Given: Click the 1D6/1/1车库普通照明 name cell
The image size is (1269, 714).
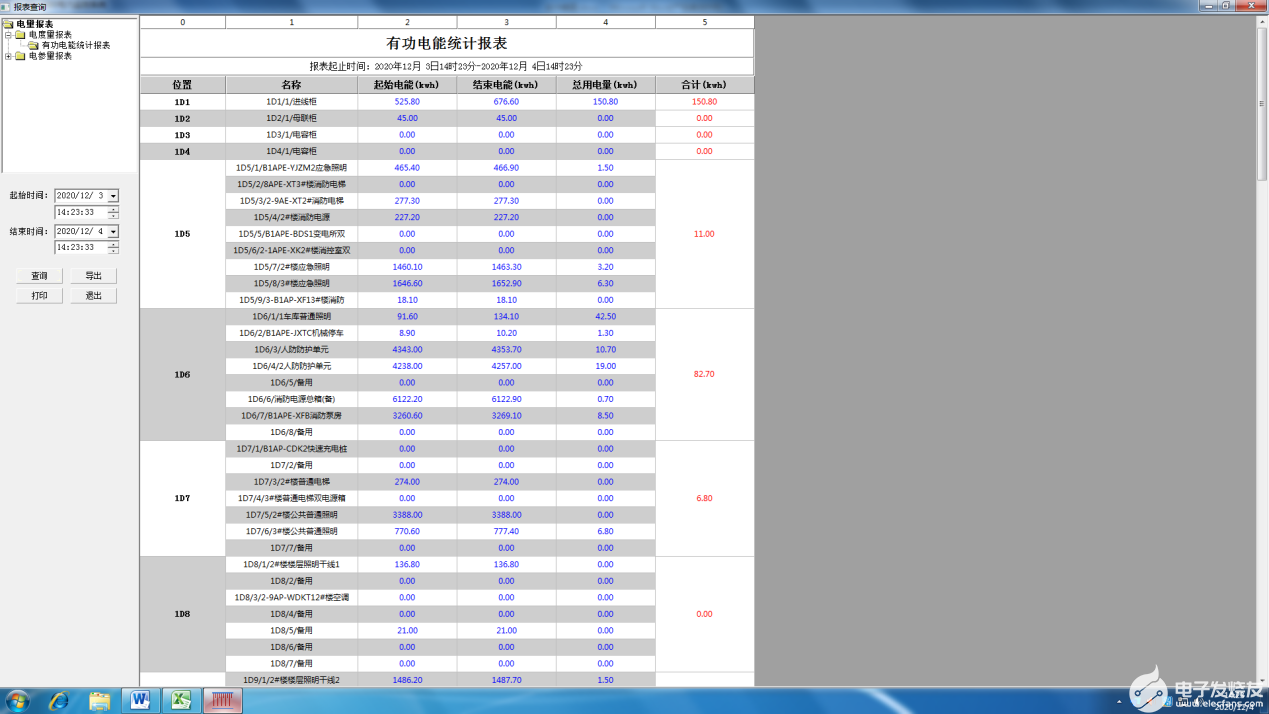Looking at the screenshot, I should tap(291, 317).
